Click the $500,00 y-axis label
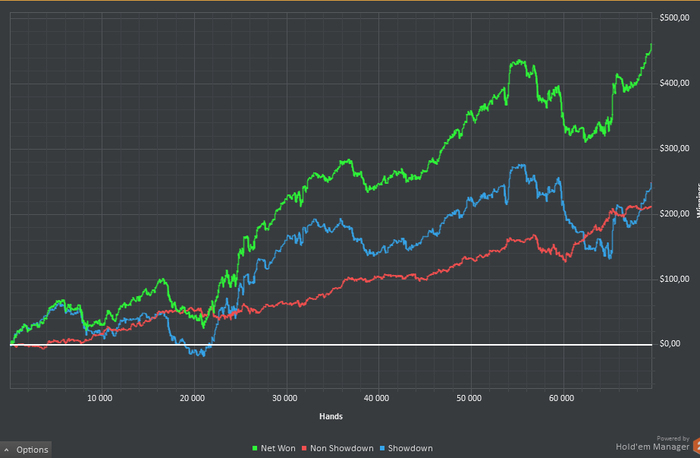700x458 pixels. click(674, 18)
